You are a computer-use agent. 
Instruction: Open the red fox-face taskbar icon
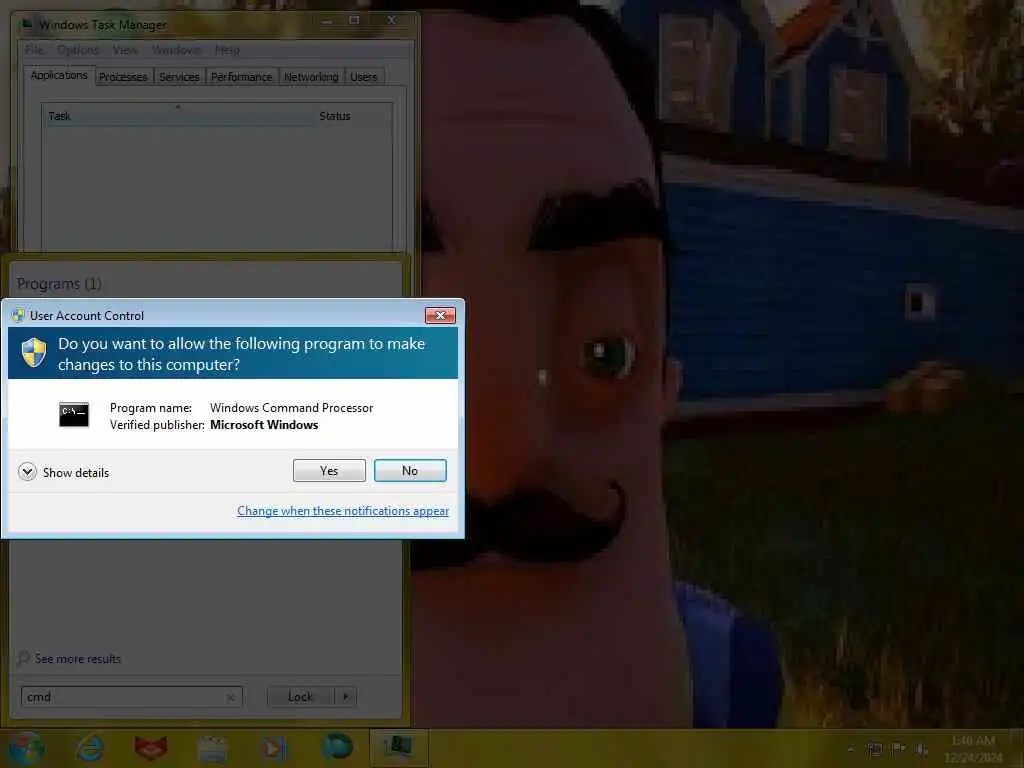pyautogui.click(x=151, y=748)
